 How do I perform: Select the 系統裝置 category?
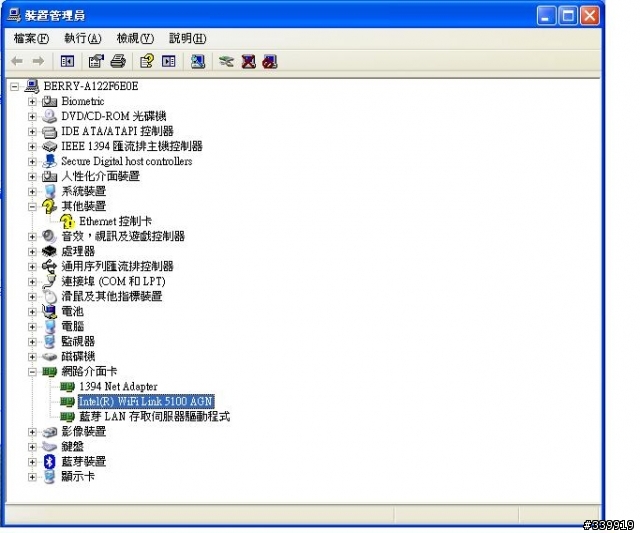click(x=84, y=191)
